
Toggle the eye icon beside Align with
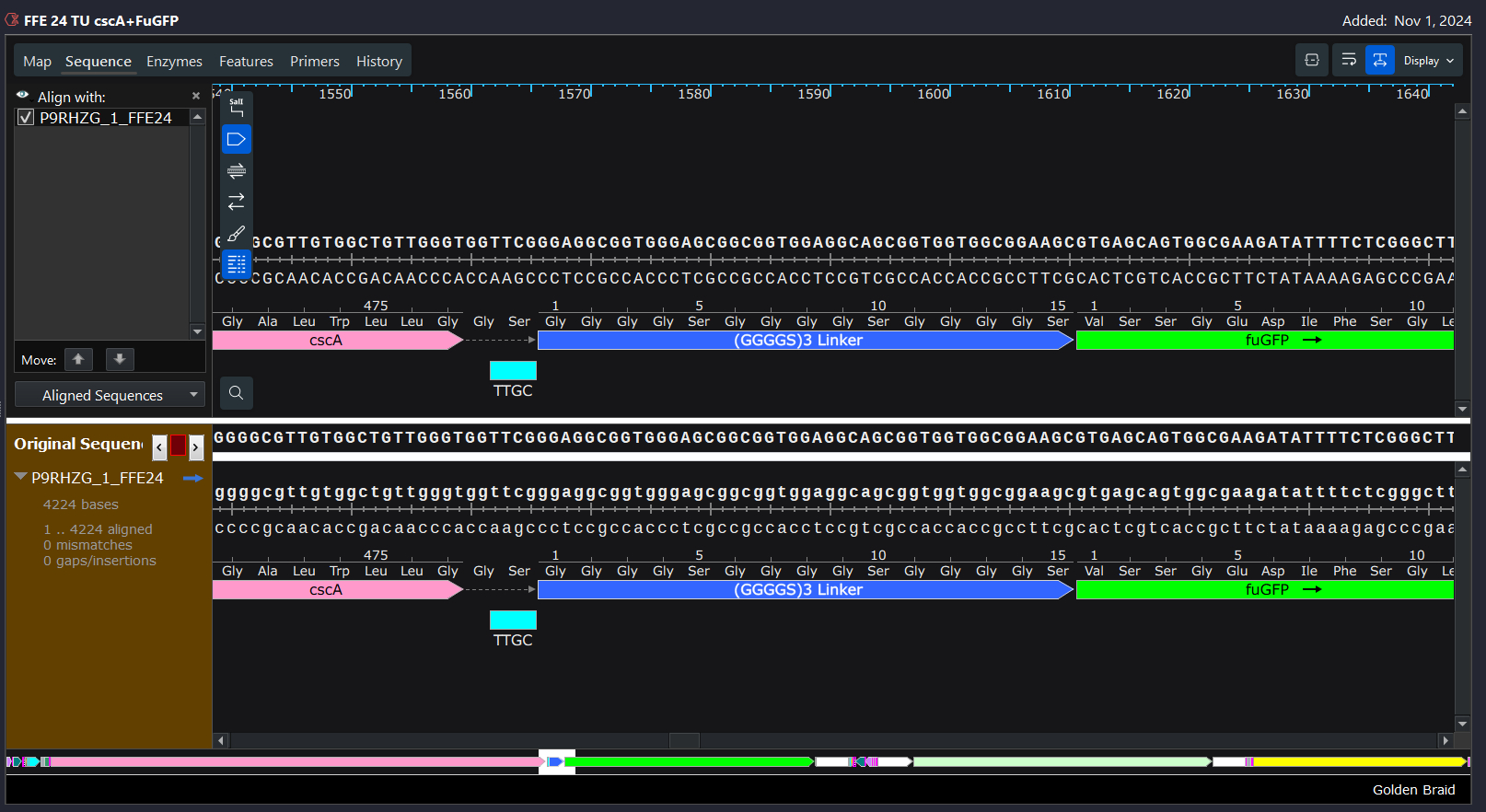(23, 96)
